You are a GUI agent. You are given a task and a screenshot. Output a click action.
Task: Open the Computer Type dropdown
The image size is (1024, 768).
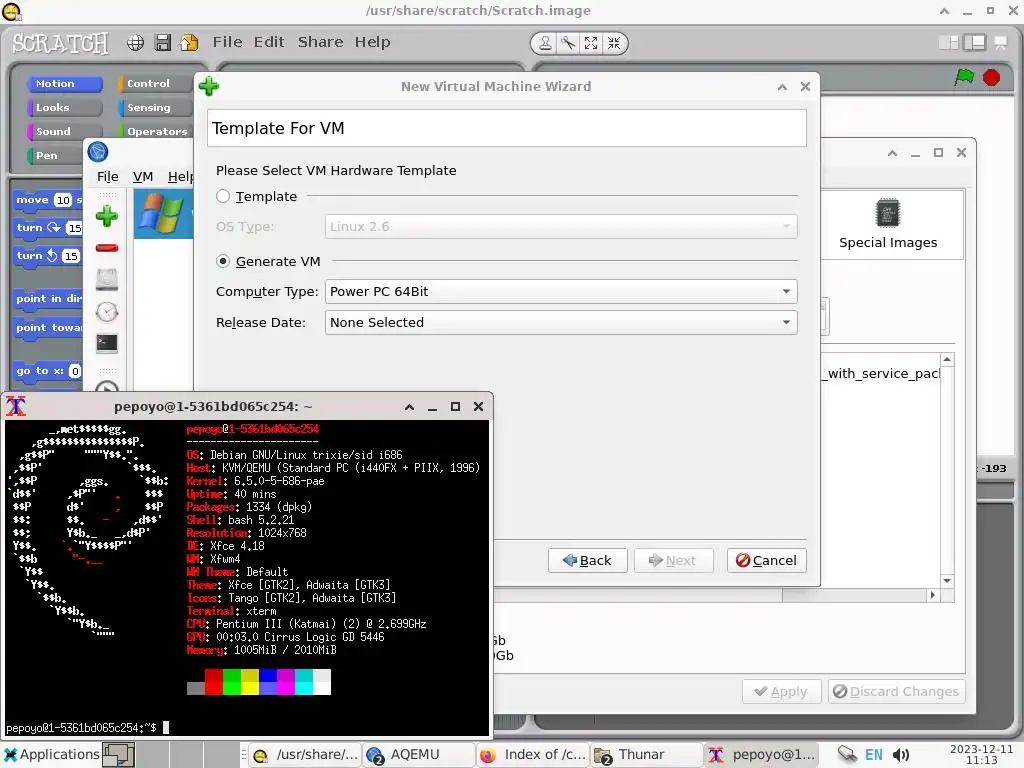(x=561, y=291)
